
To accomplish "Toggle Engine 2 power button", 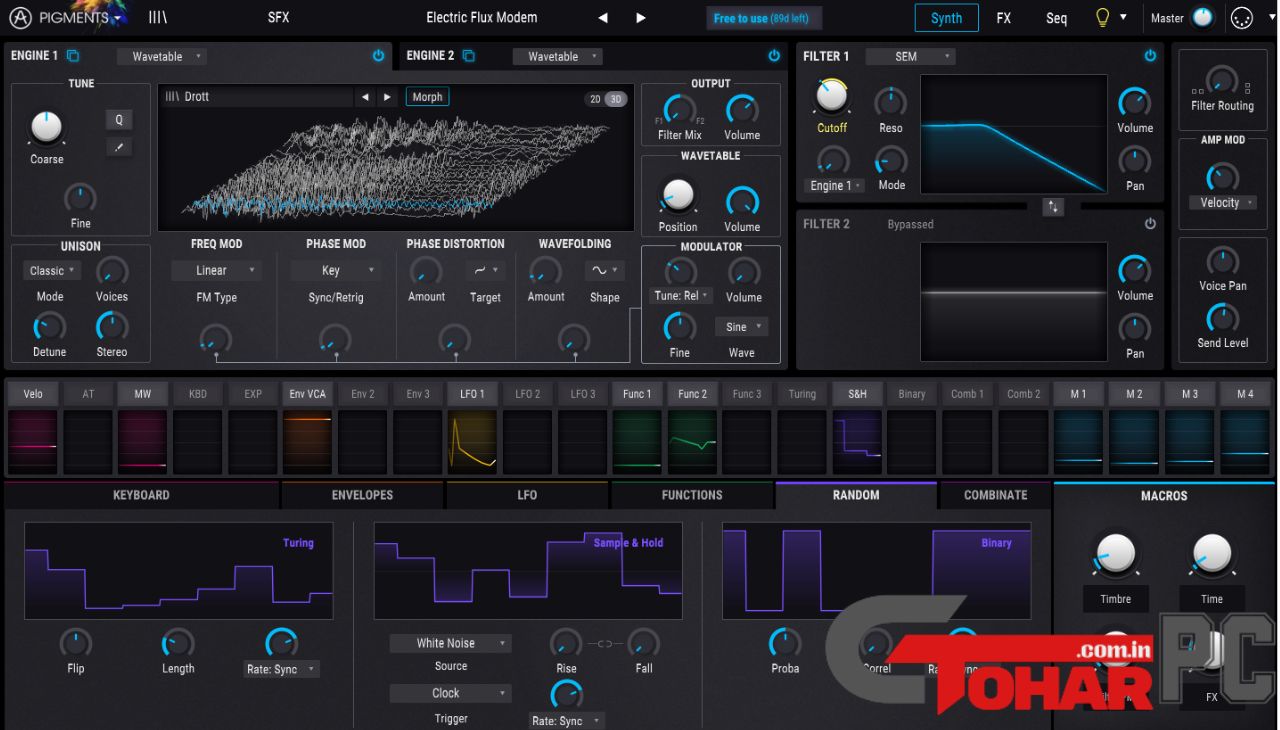I will coord(774,56).
